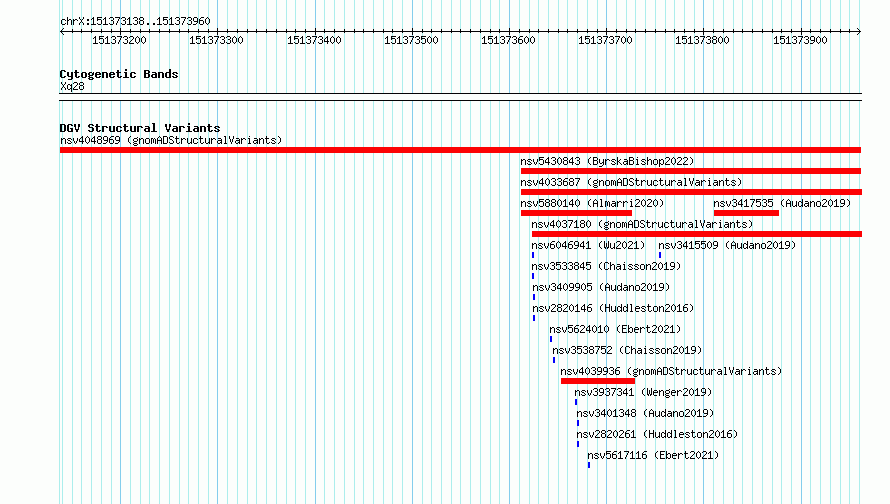Click ruler position 151373200

119,40
